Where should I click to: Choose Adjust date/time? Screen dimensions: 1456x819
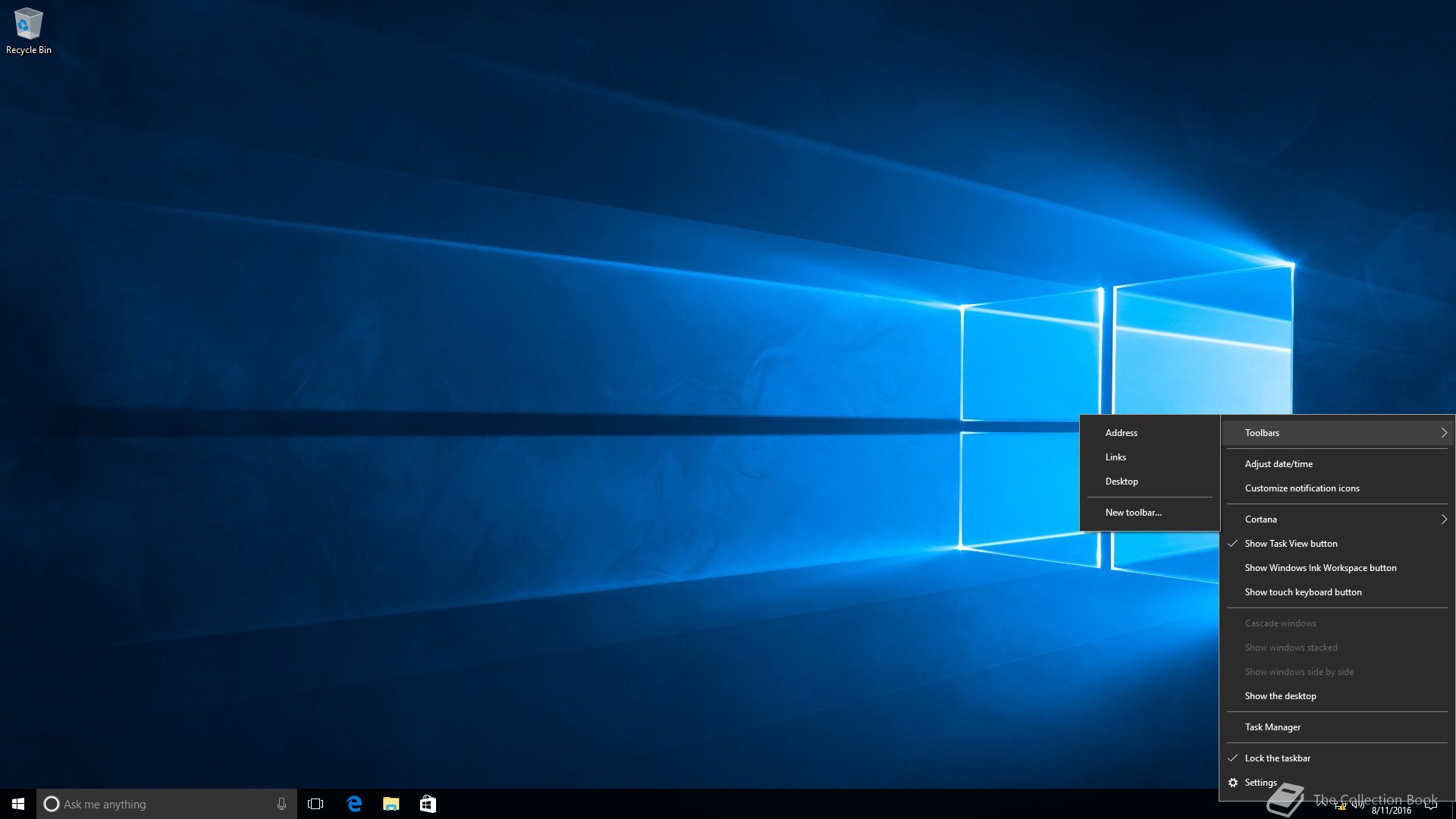pos(1338,464)
